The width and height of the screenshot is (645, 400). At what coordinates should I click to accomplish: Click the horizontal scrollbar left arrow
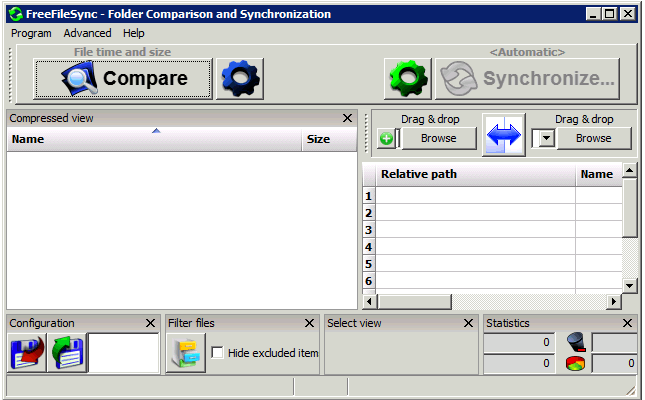click(369, 302)
